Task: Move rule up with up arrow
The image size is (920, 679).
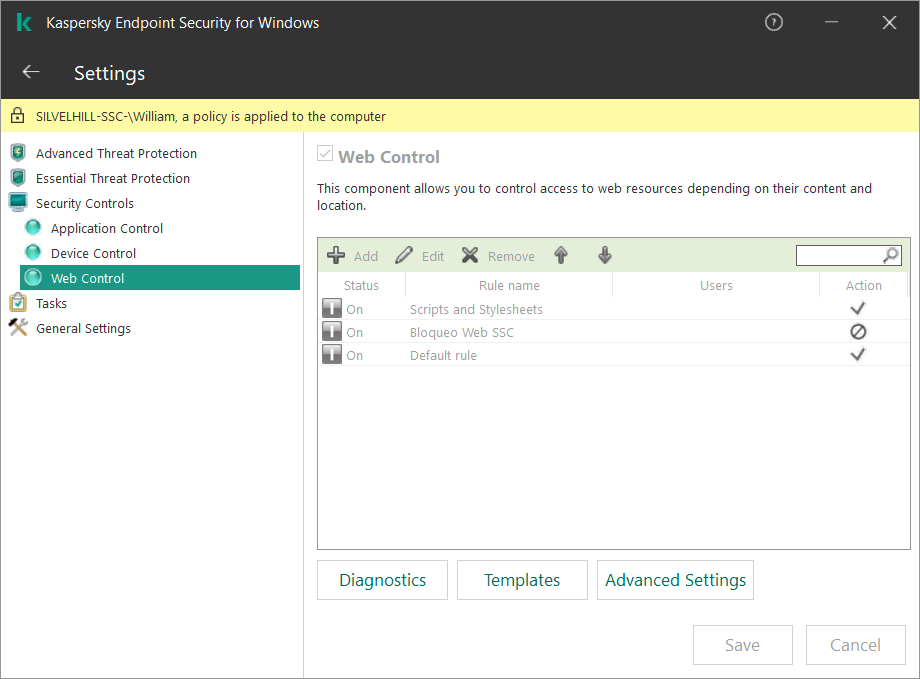Action: coord(561,256)
